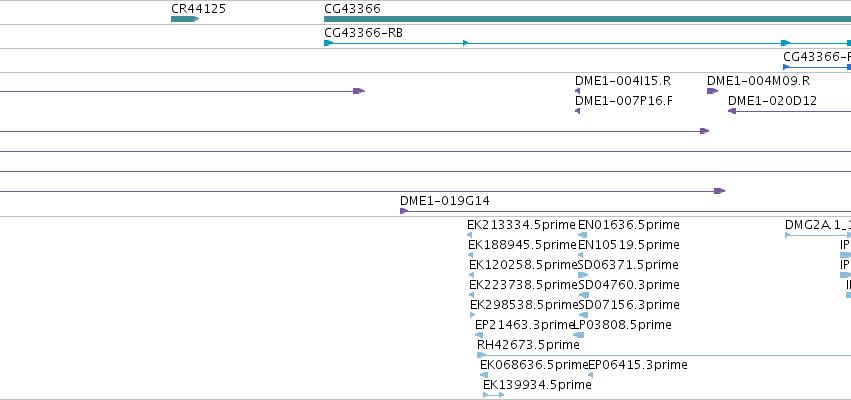Open the CG43366-RB transcript label
851x400 pixels.
(x=364, y=33)
